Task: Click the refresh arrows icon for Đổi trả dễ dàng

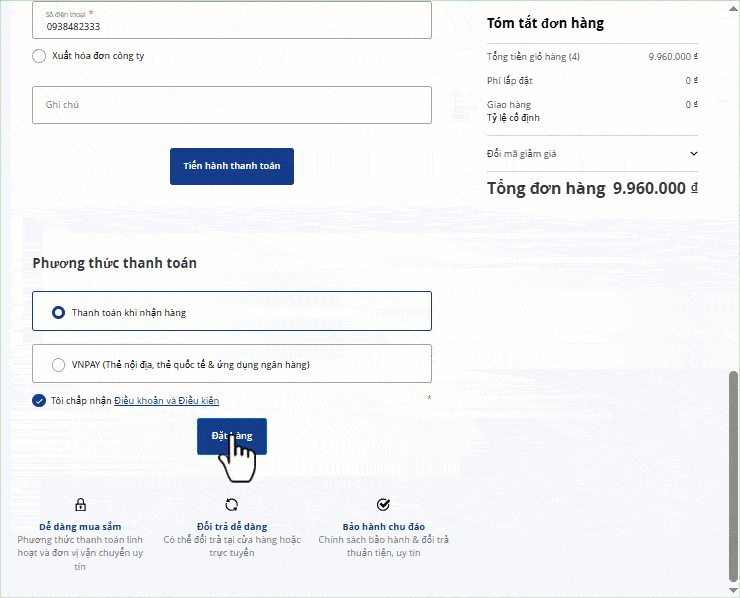Action: pos(232,505)
